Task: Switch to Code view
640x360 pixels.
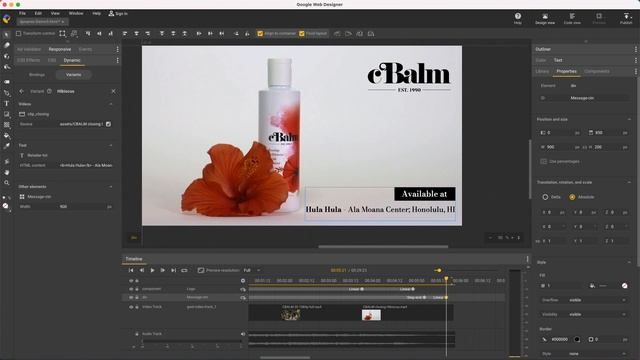Action: pyautogui.click(x=572, y=18)
